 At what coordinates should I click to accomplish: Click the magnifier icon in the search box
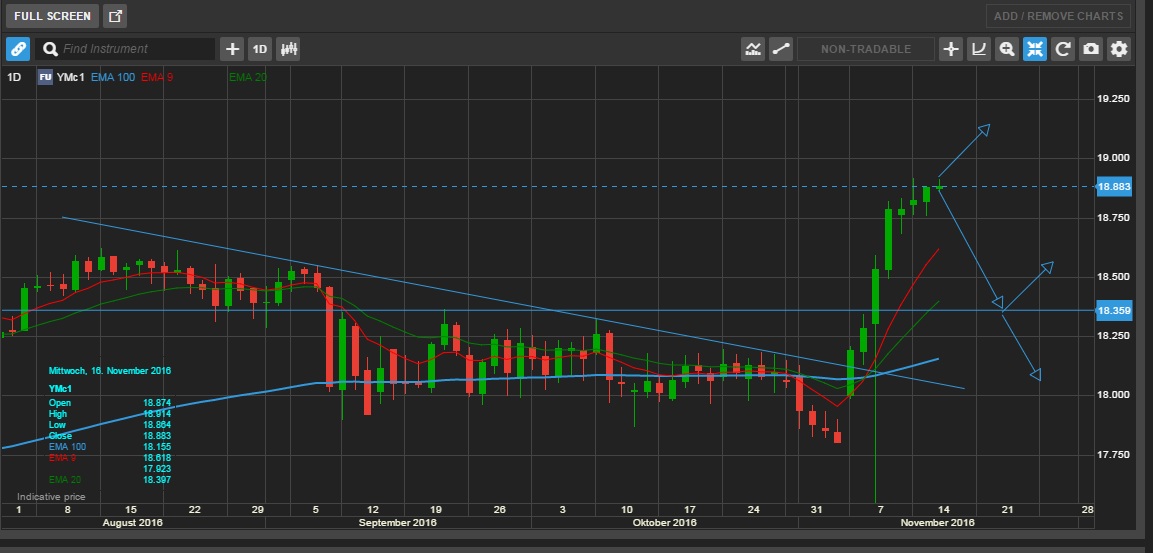pos(50,49)
